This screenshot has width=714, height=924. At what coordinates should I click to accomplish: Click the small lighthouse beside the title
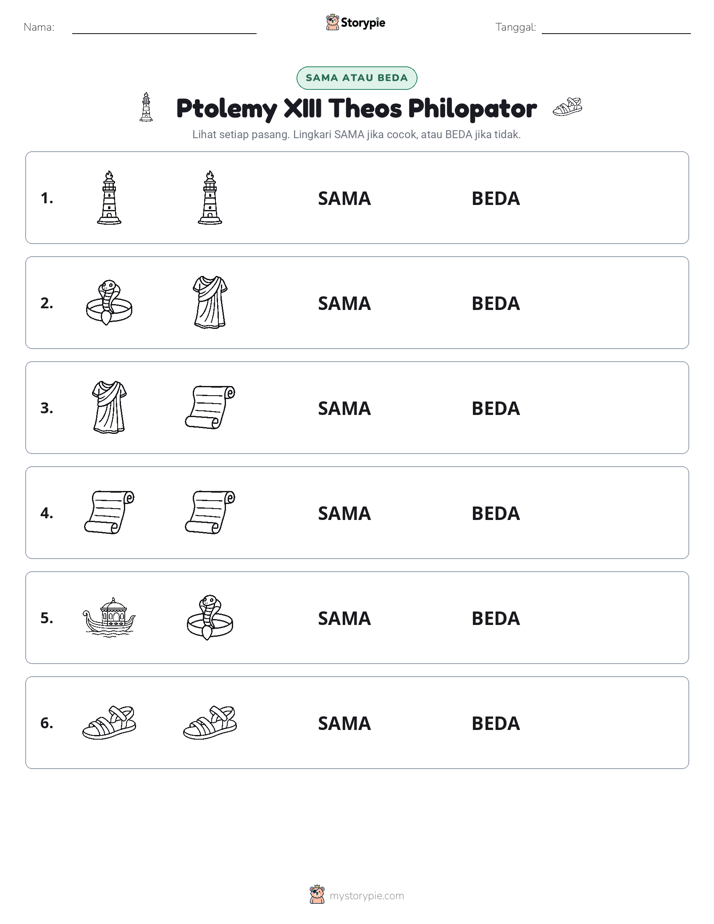(x=146, y=107)
